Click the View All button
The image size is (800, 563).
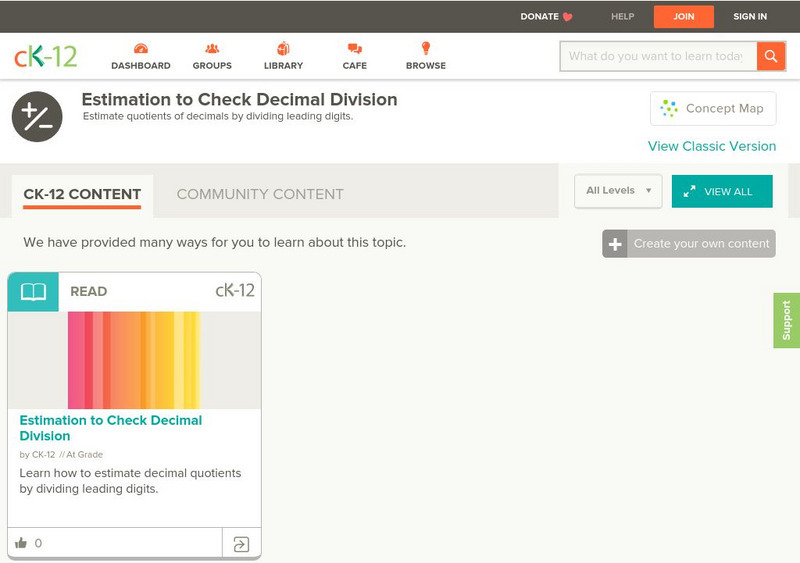click(x=722, y=191)
